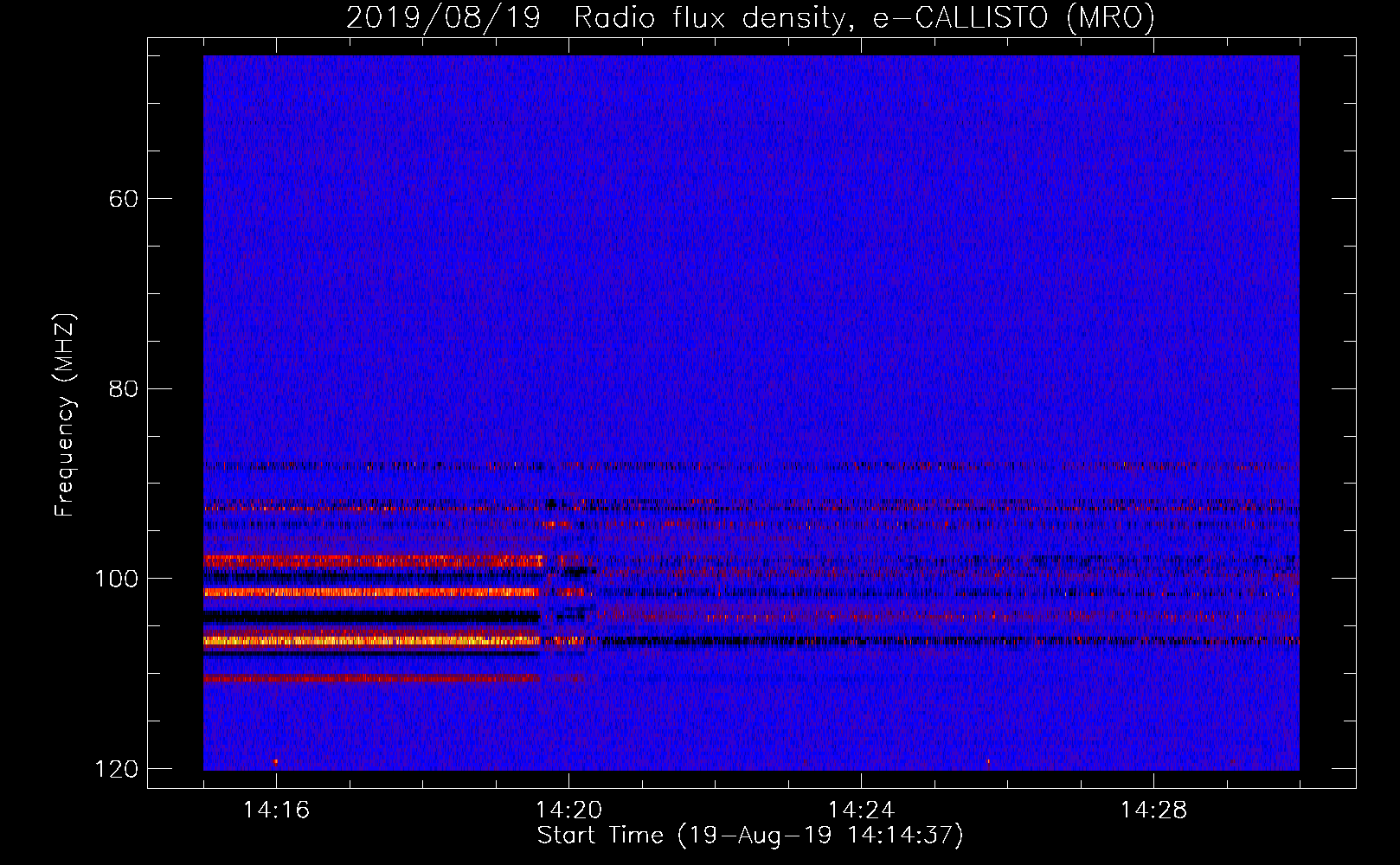Click the 14:28 time tick label

click(1153, 810)
